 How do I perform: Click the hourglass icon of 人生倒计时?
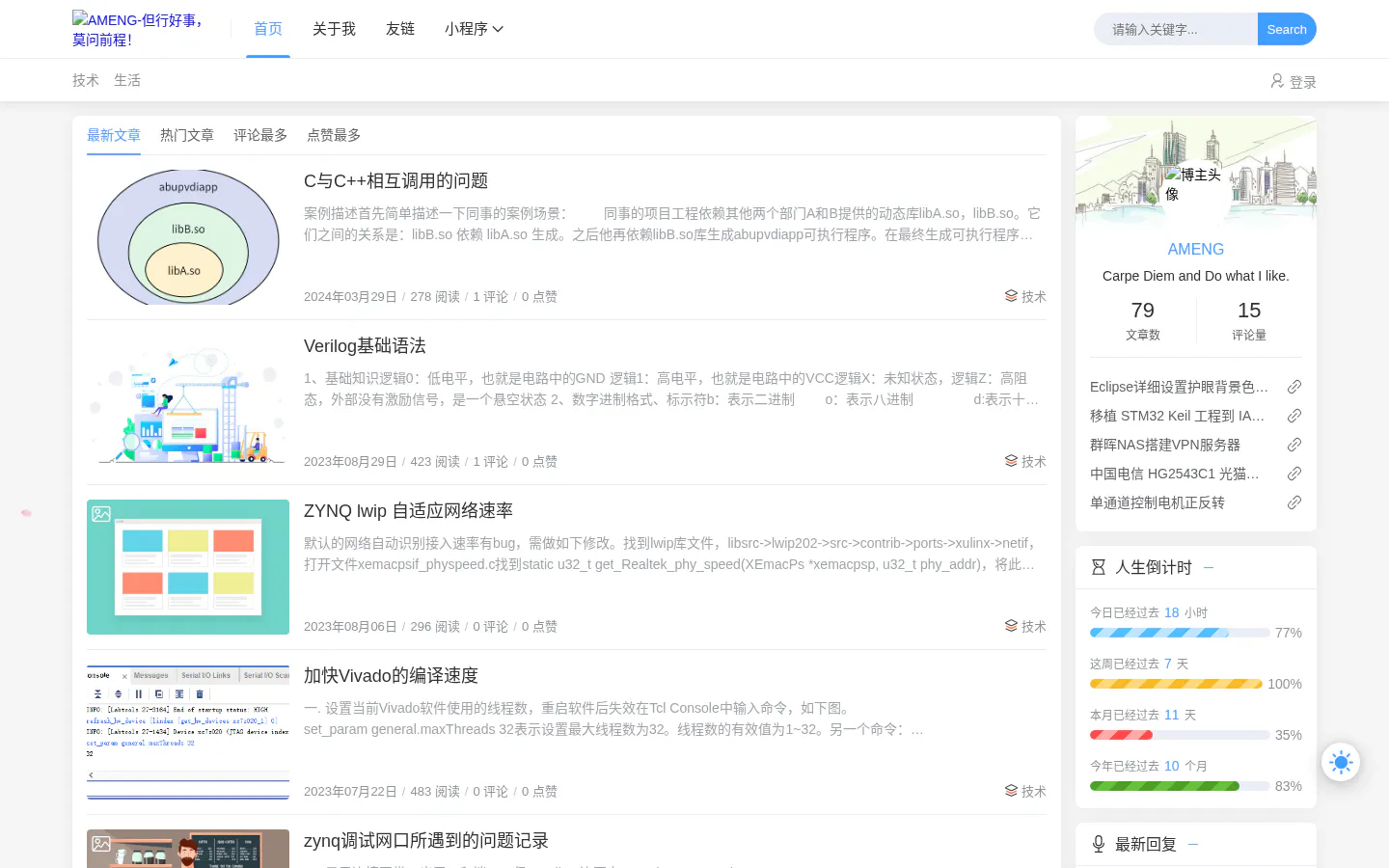1098,567
